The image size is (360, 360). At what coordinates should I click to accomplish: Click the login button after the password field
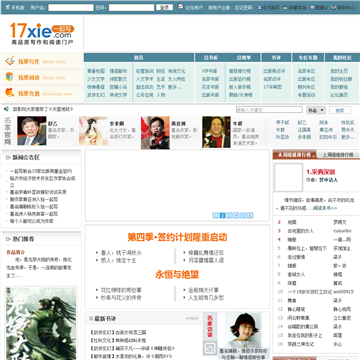[x=164, y=7]
